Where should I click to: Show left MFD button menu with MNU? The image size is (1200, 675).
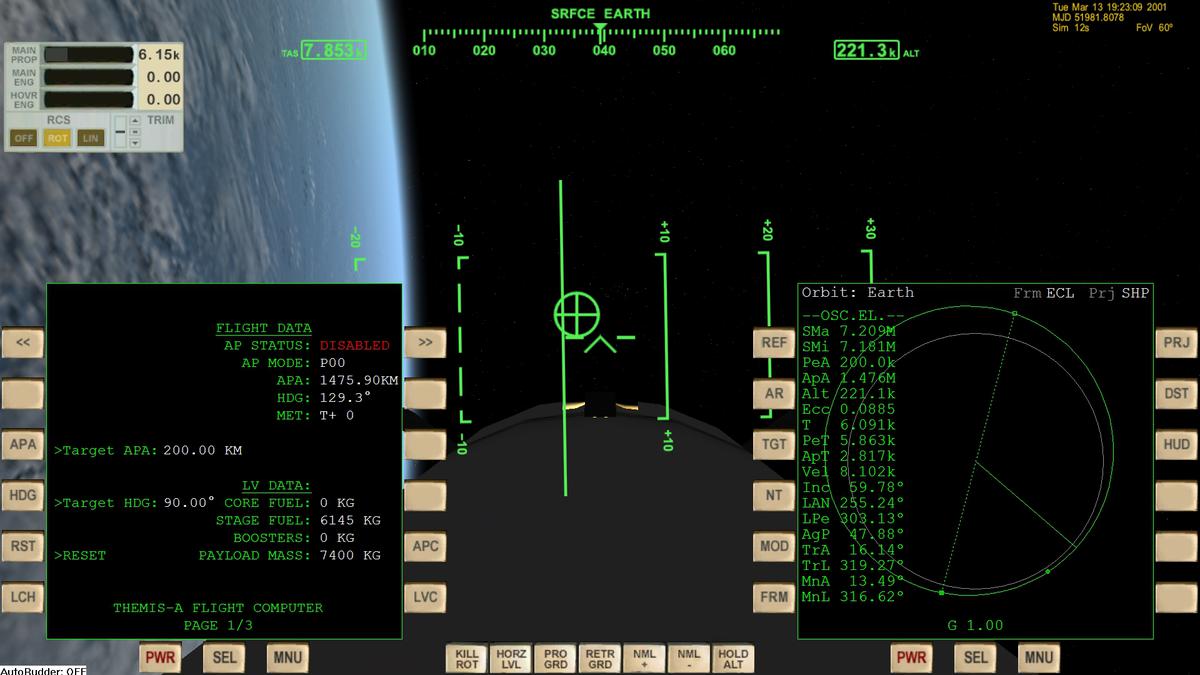click(x=287, y=658)
